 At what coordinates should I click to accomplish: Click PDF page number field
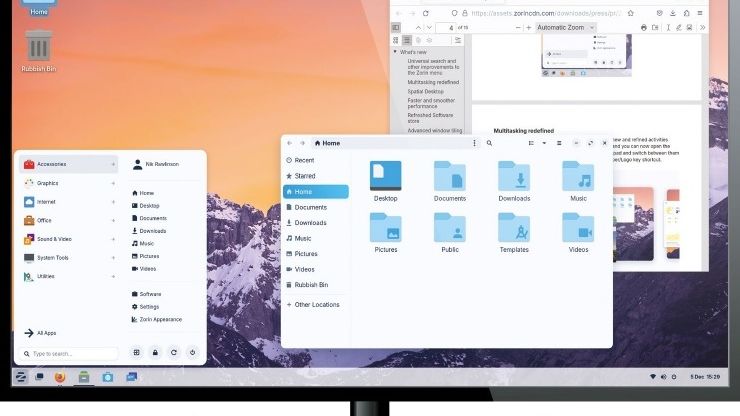(446, 27)
